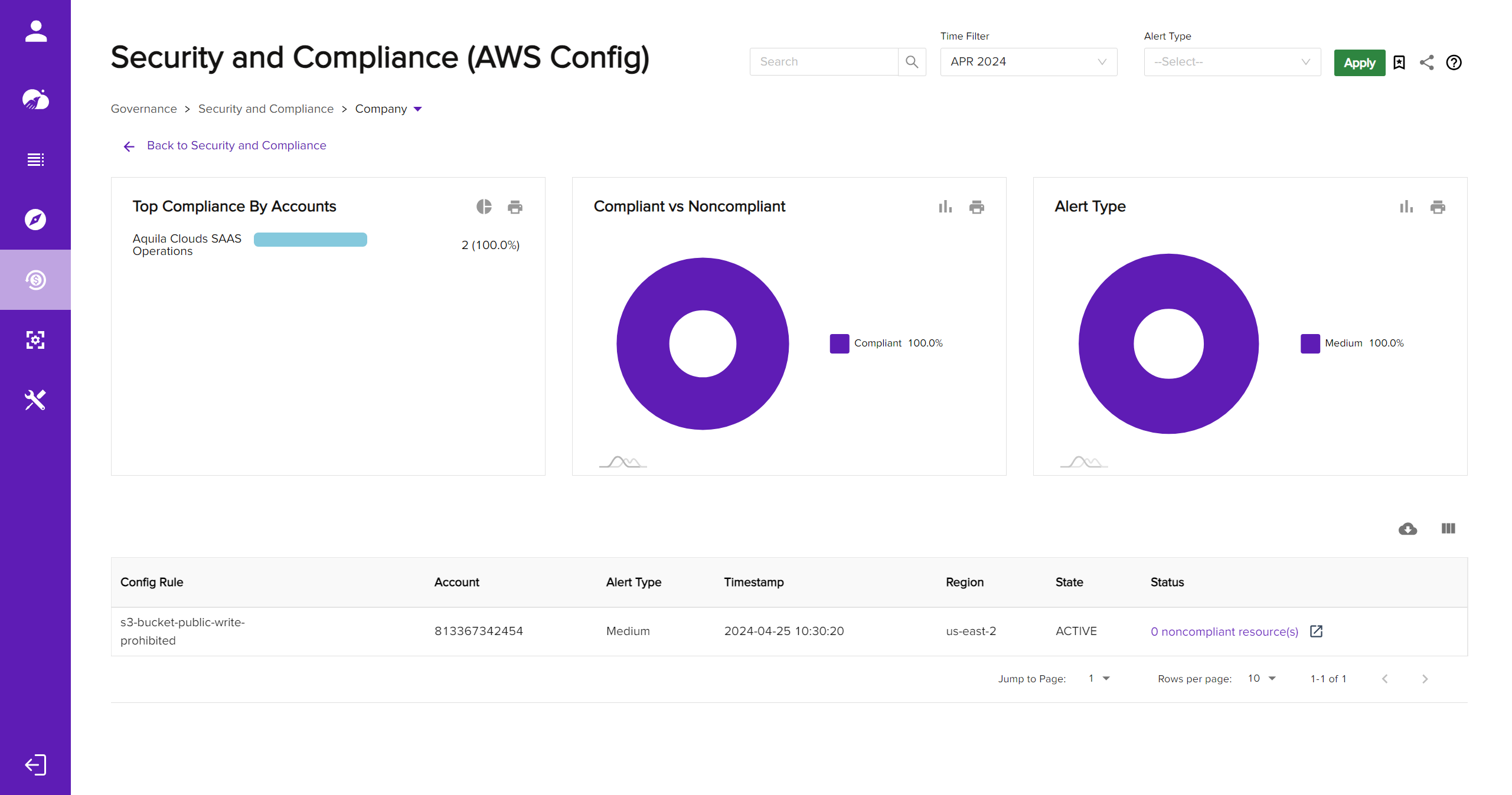This screenshot has width=1512, height=795.
Task: Click the search magnifier icon
Action: click(x=912, y=62)
